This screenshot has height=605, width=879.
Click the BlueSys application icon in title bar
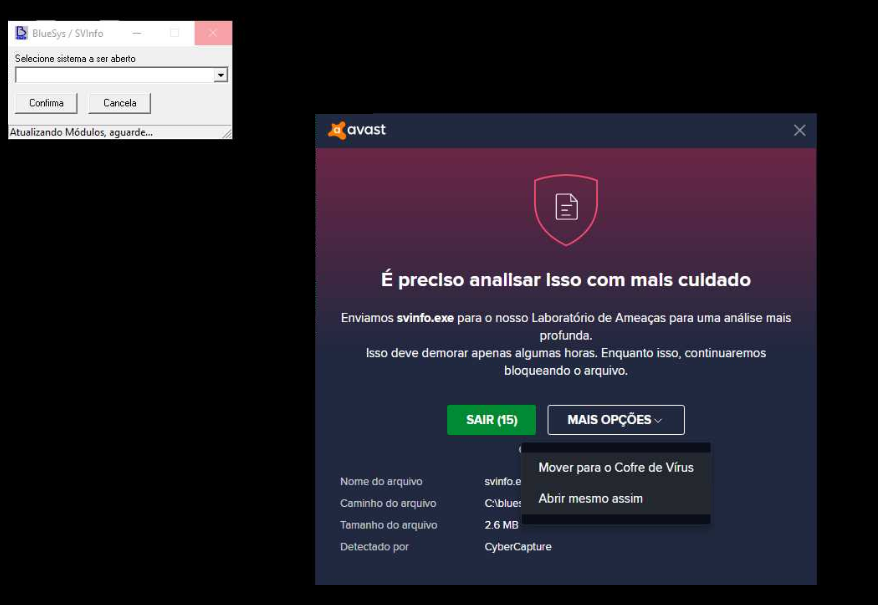[21, 33]
